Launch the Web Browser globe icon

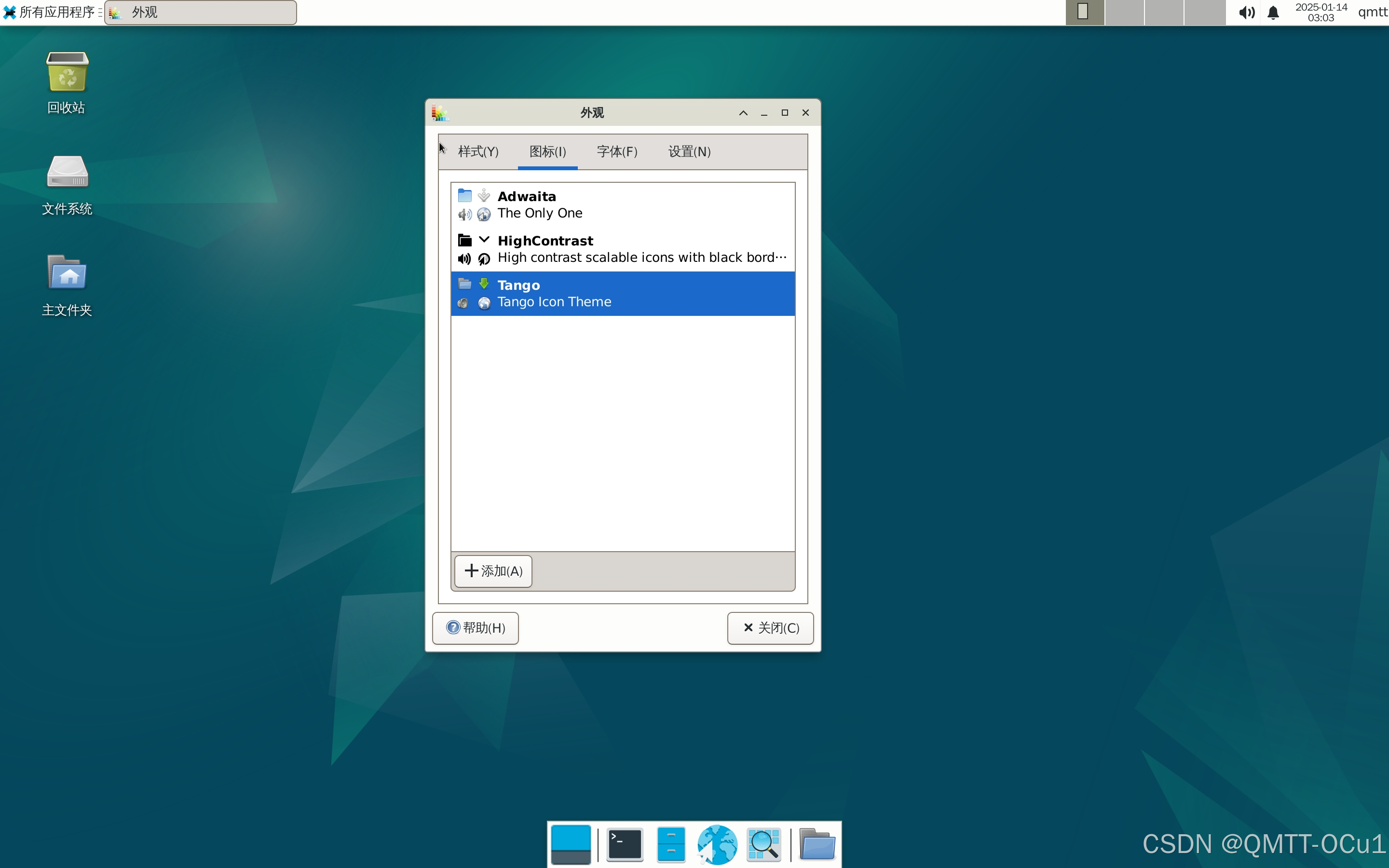(717, 844)
